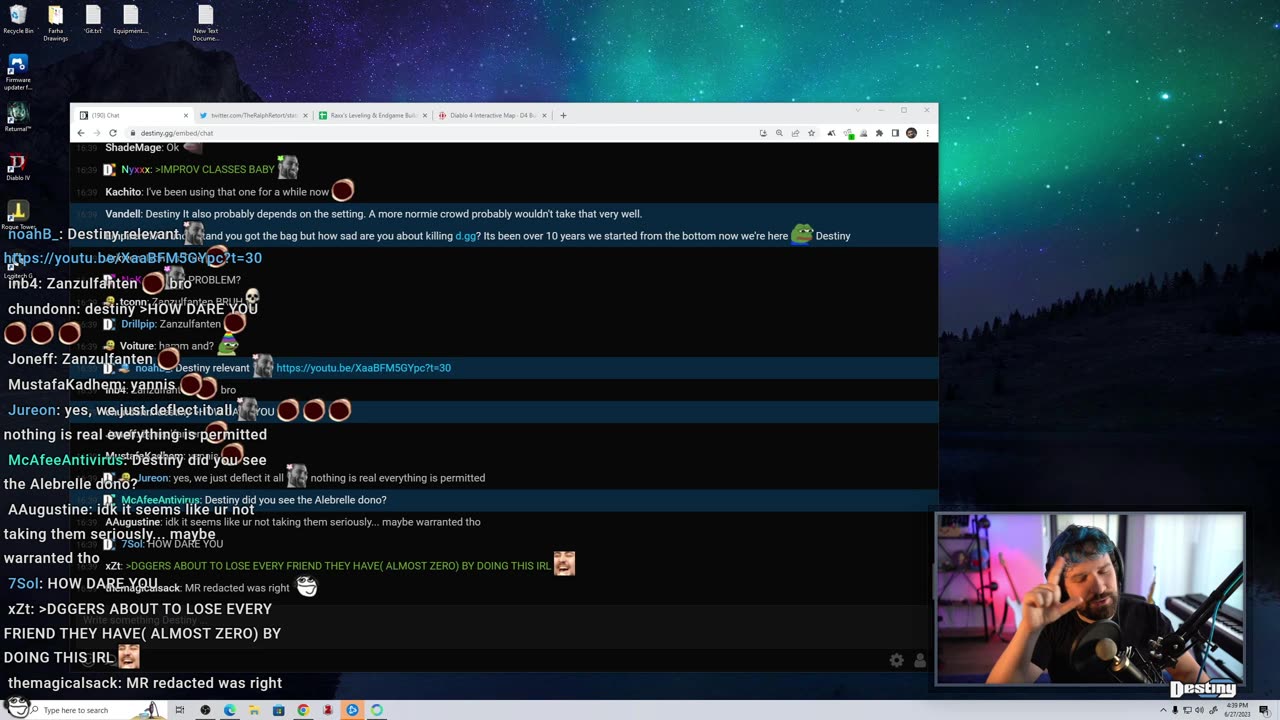Open the Recycle Bin desktop icon
The height and width of the screenshot is (720, 1280).
tap(18, 20)
